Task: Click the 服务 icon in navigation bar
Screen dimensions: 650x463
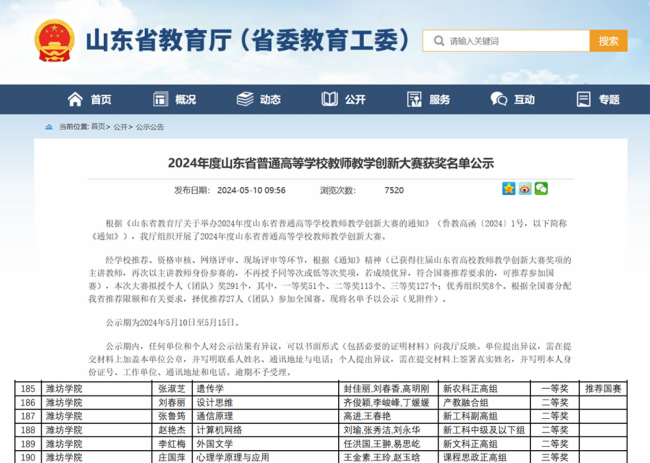Action: point(413,99)
